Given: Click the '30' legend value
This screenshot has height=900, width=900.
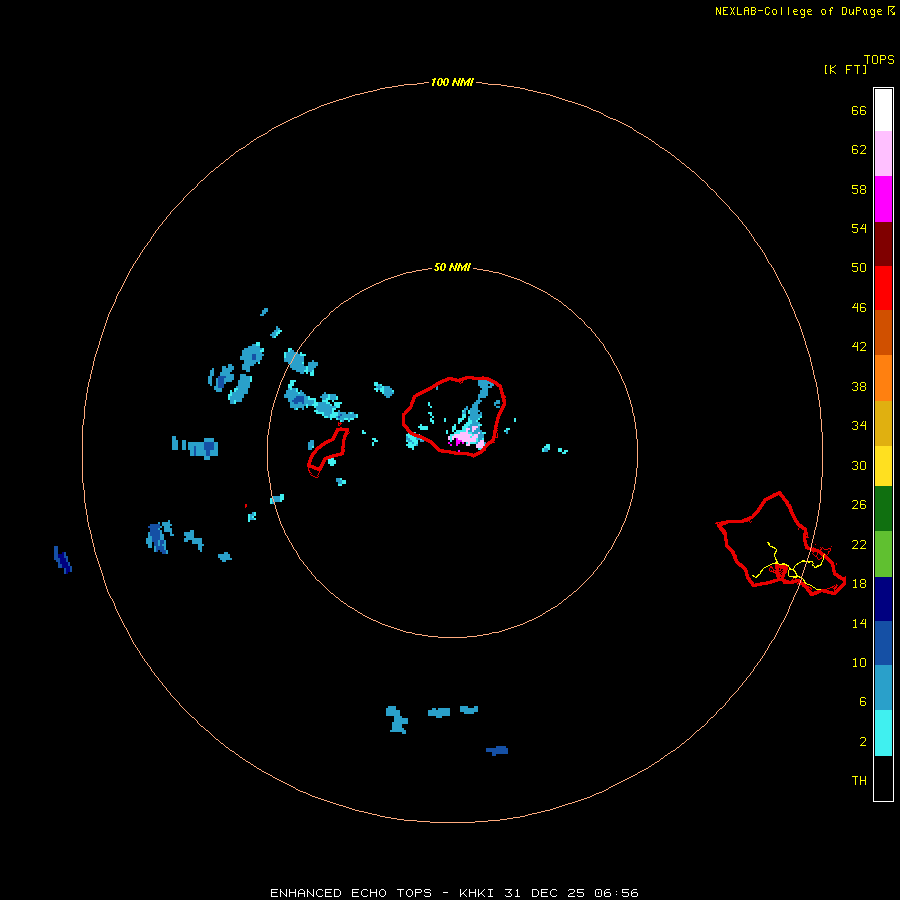Looking at the screenshot, I should click(x=859, y=465).
